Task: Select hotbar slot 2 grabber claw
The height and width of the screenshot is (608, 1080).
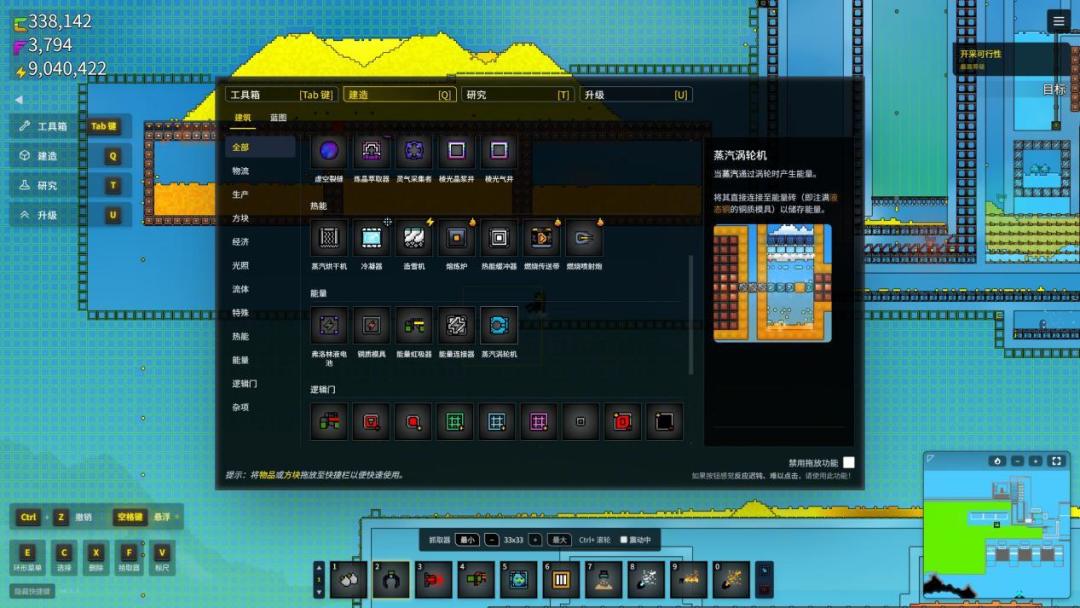Action: pos(391,580)
